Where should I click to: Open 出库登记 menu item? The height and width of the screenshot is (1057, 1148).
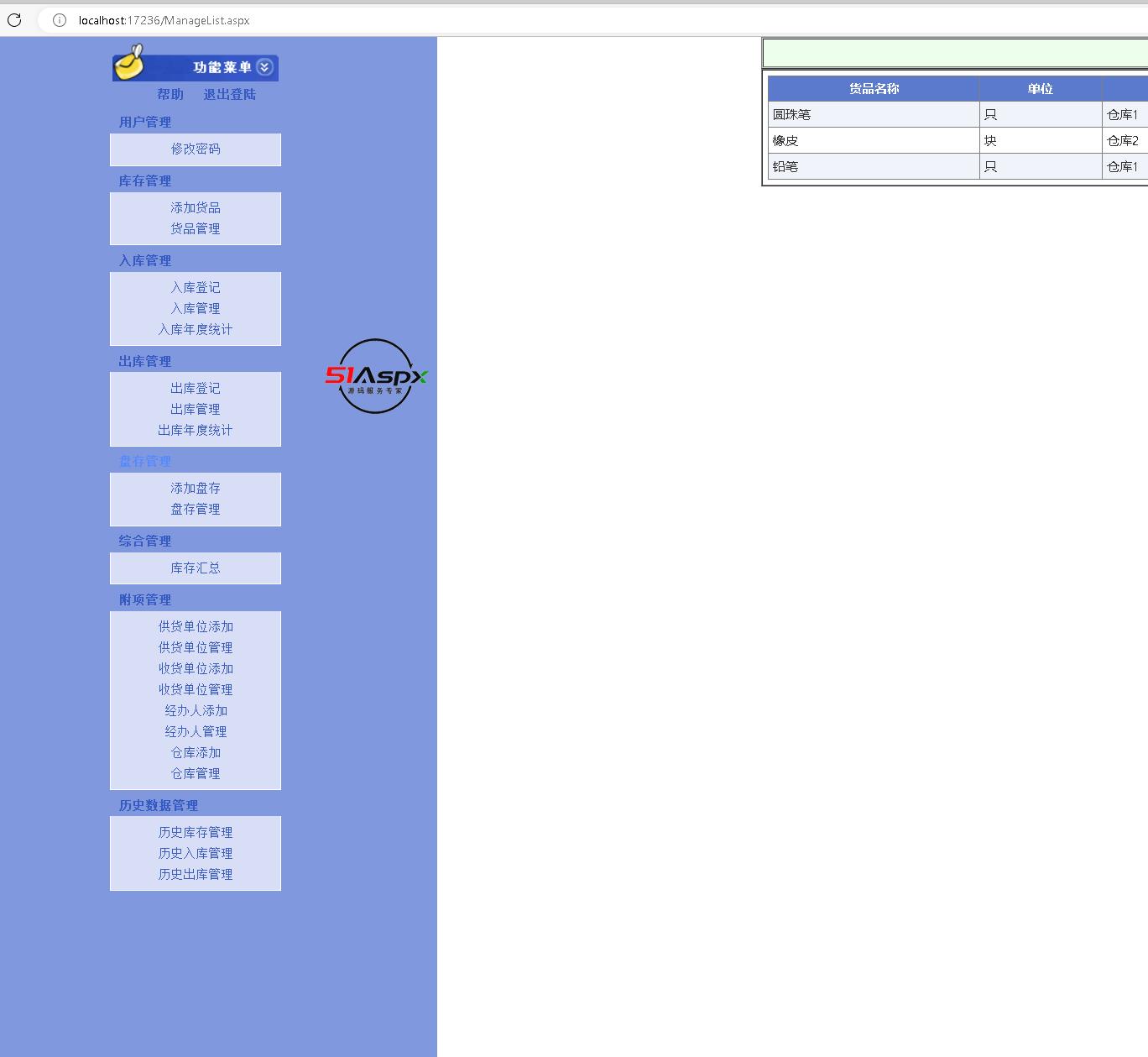(x=196, y=388)
